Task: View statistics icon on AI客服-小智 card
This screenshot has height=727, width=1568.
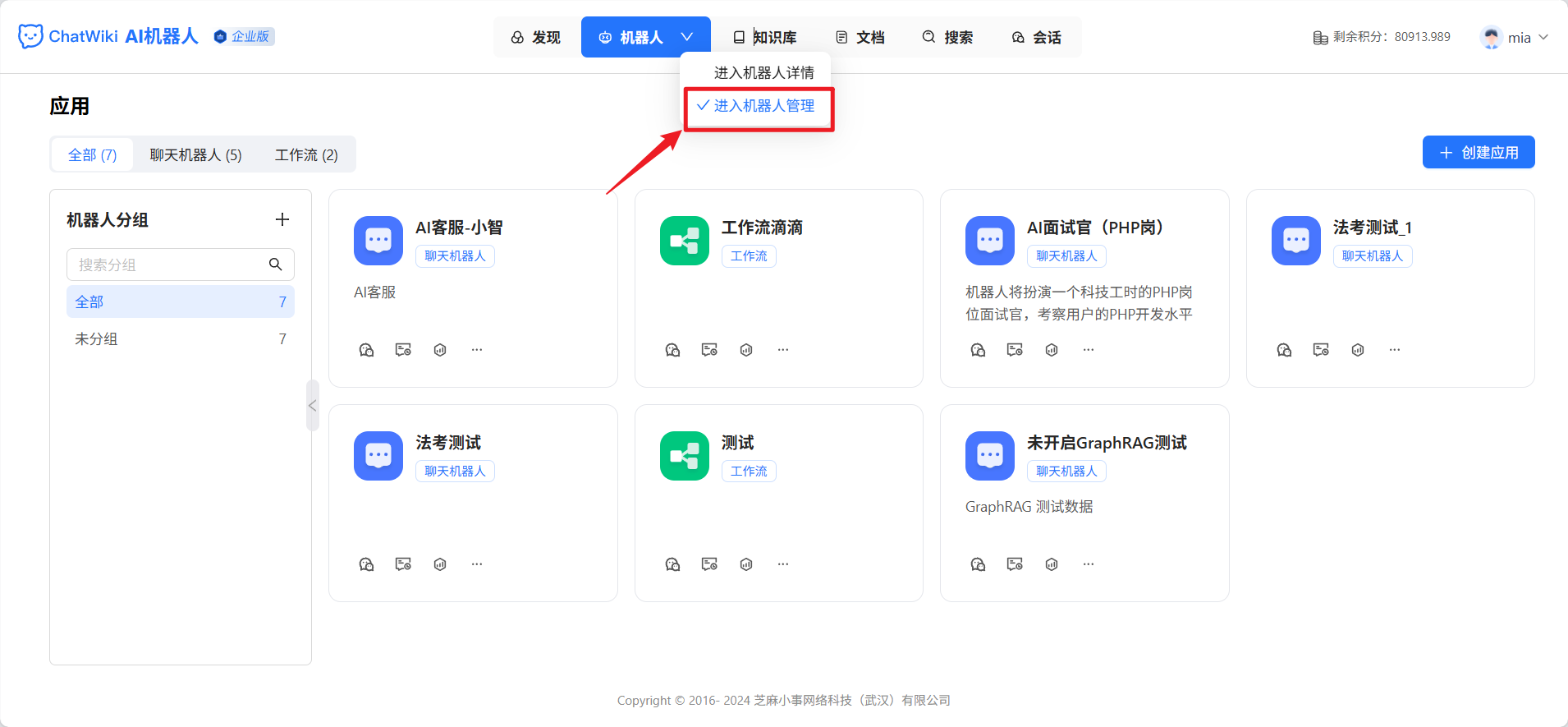Action: click(x=440, y=350)
